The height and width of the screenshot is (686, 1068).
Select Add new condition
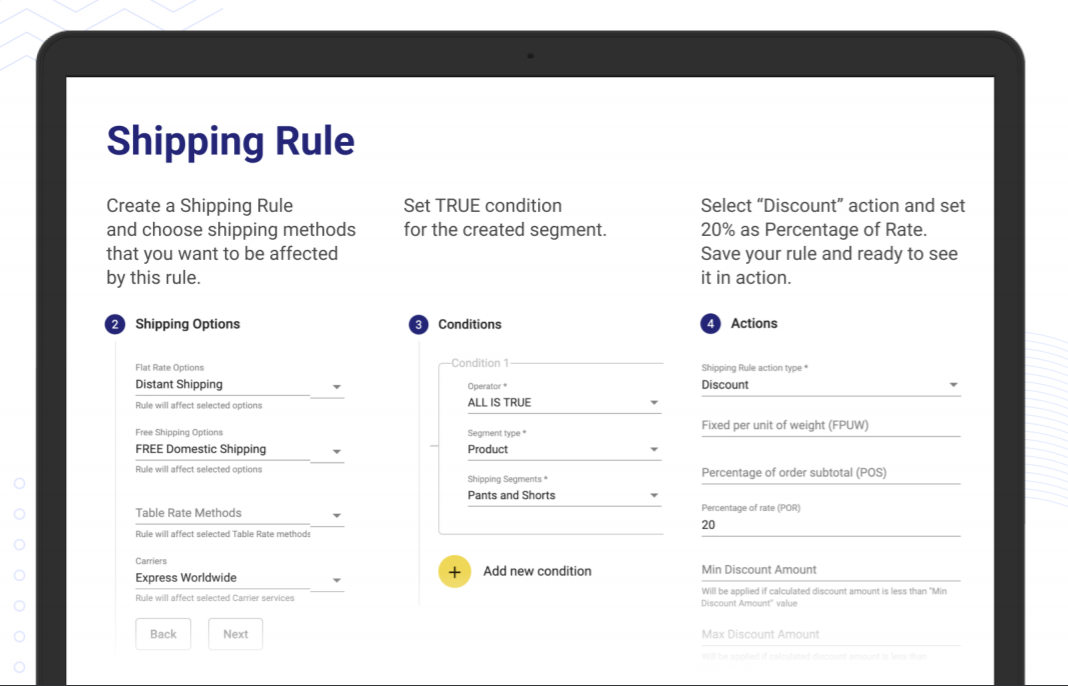(537, 571)
